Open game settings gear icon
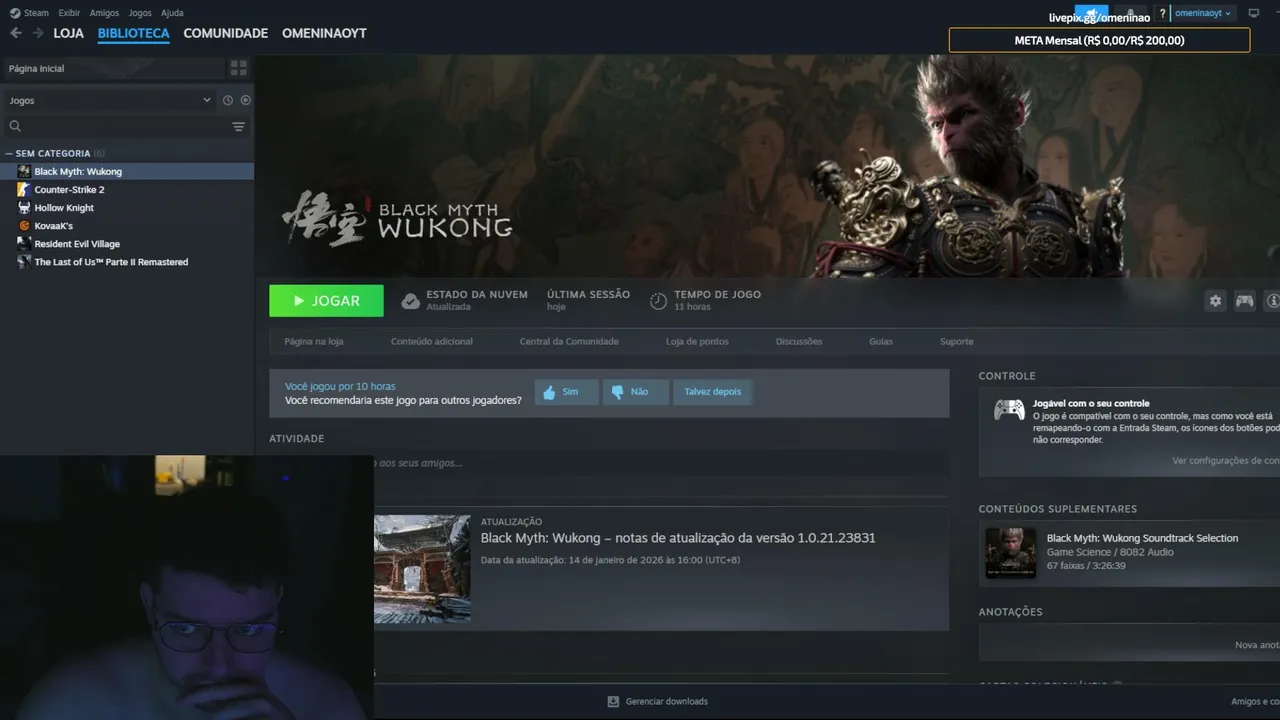The image size is (1280, 720). coord(1215,301)
